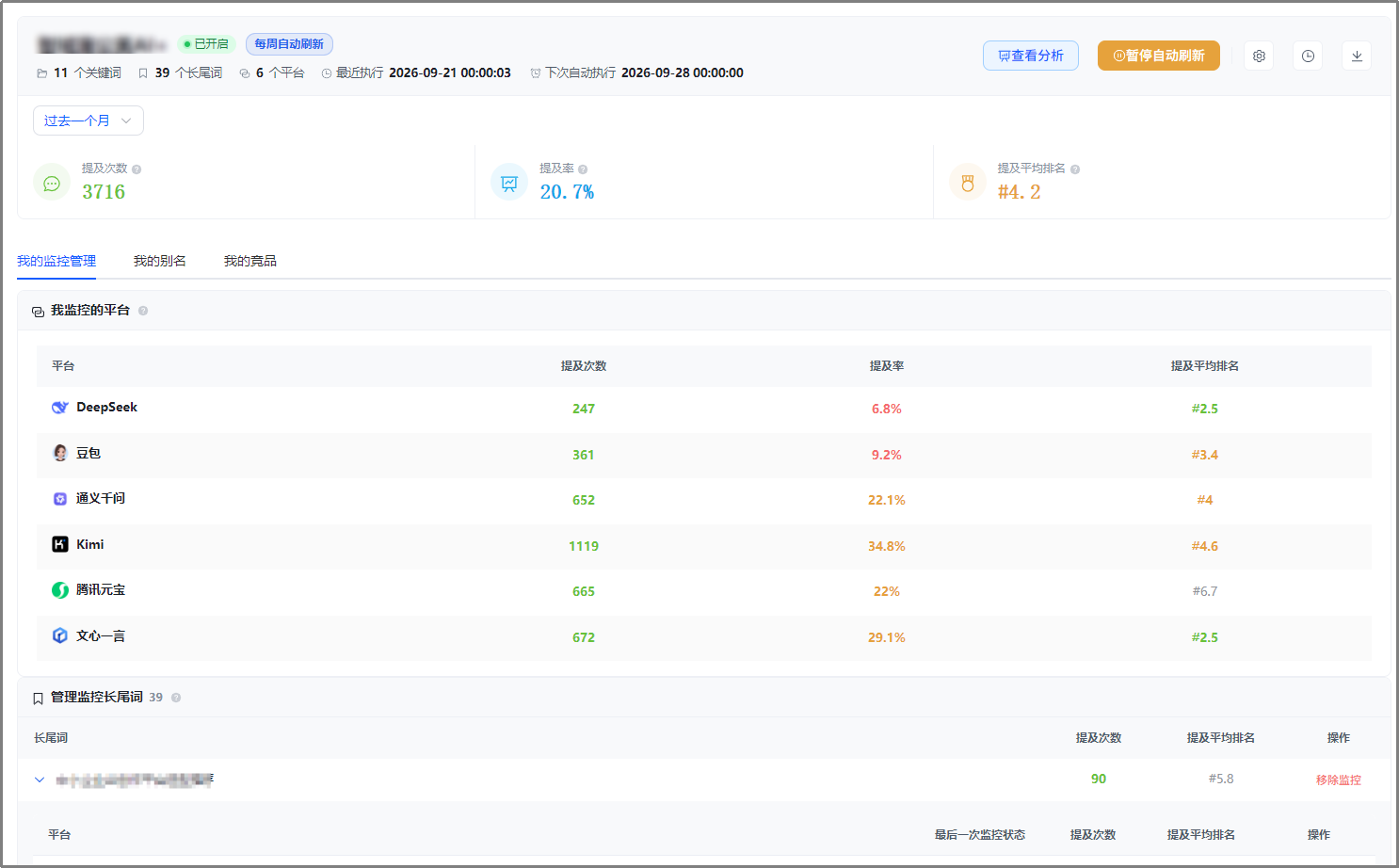Show the help icon next to 我监控的平台
1399x868 pixels.
(143, 311)
